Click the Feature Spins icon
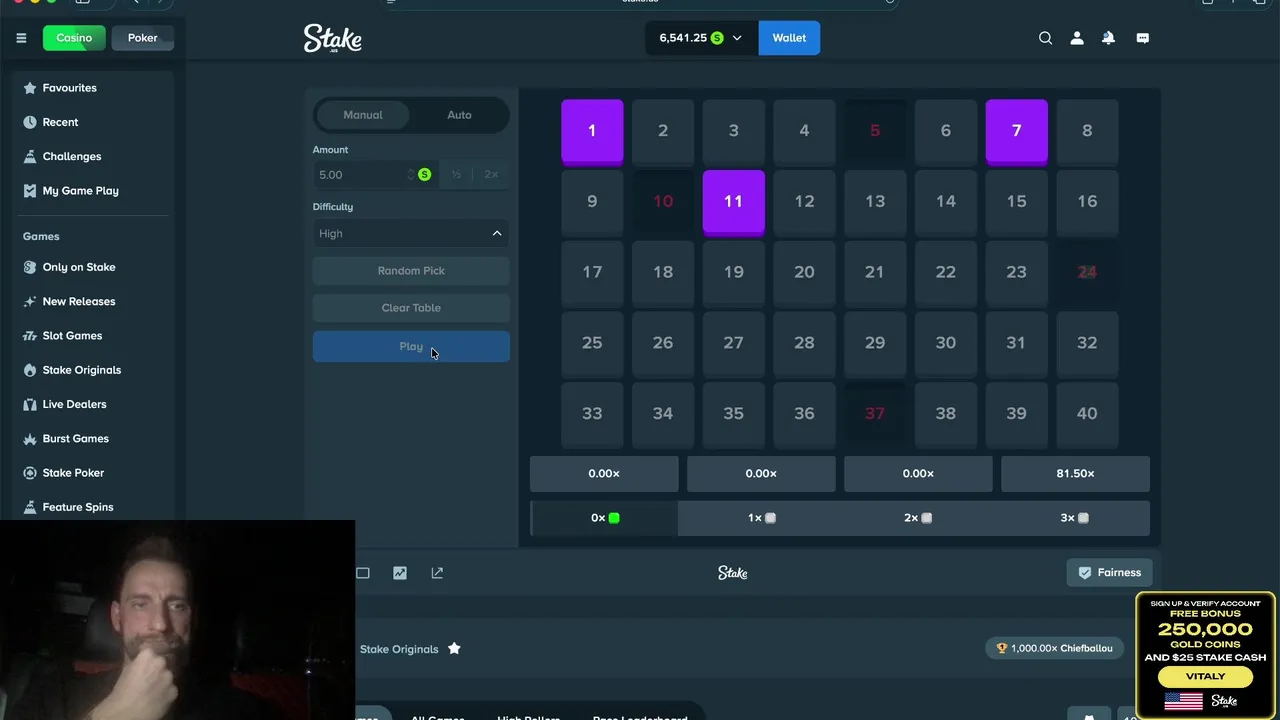Image resolution: width=1280 pixels, height=720 pixels. tap(30, 507)
